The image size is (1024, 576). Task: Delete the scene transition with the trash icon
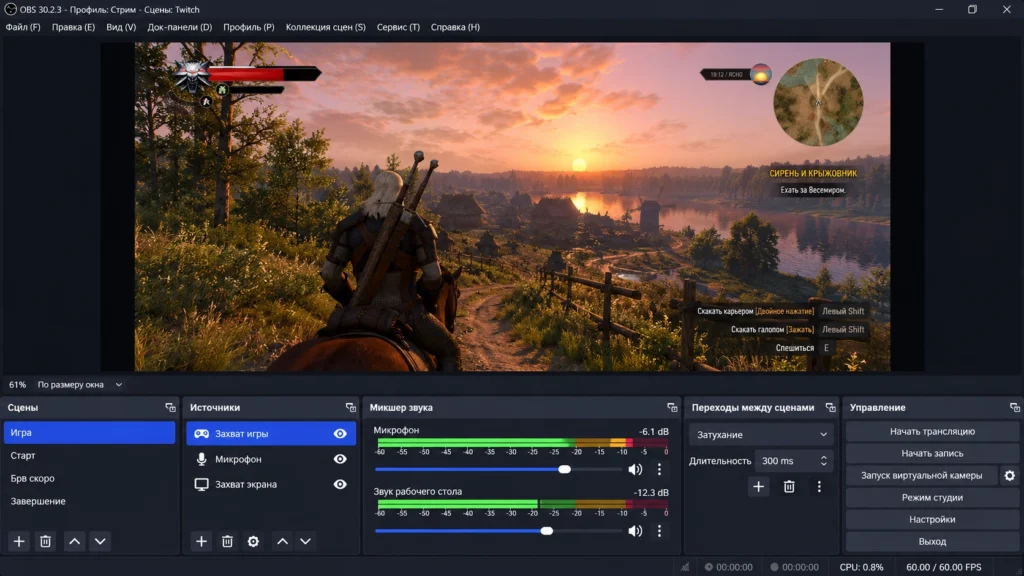(789, 487)
